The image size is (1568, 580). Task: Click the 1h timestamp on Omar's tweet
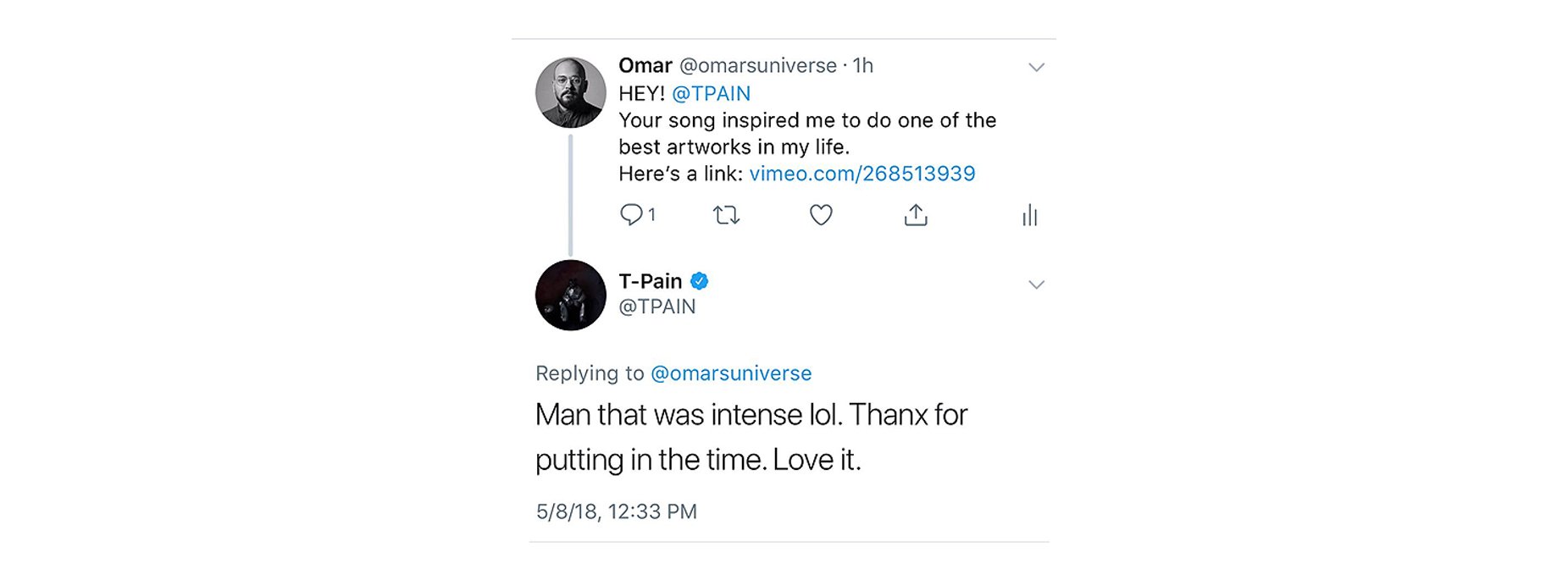point(862,66)
